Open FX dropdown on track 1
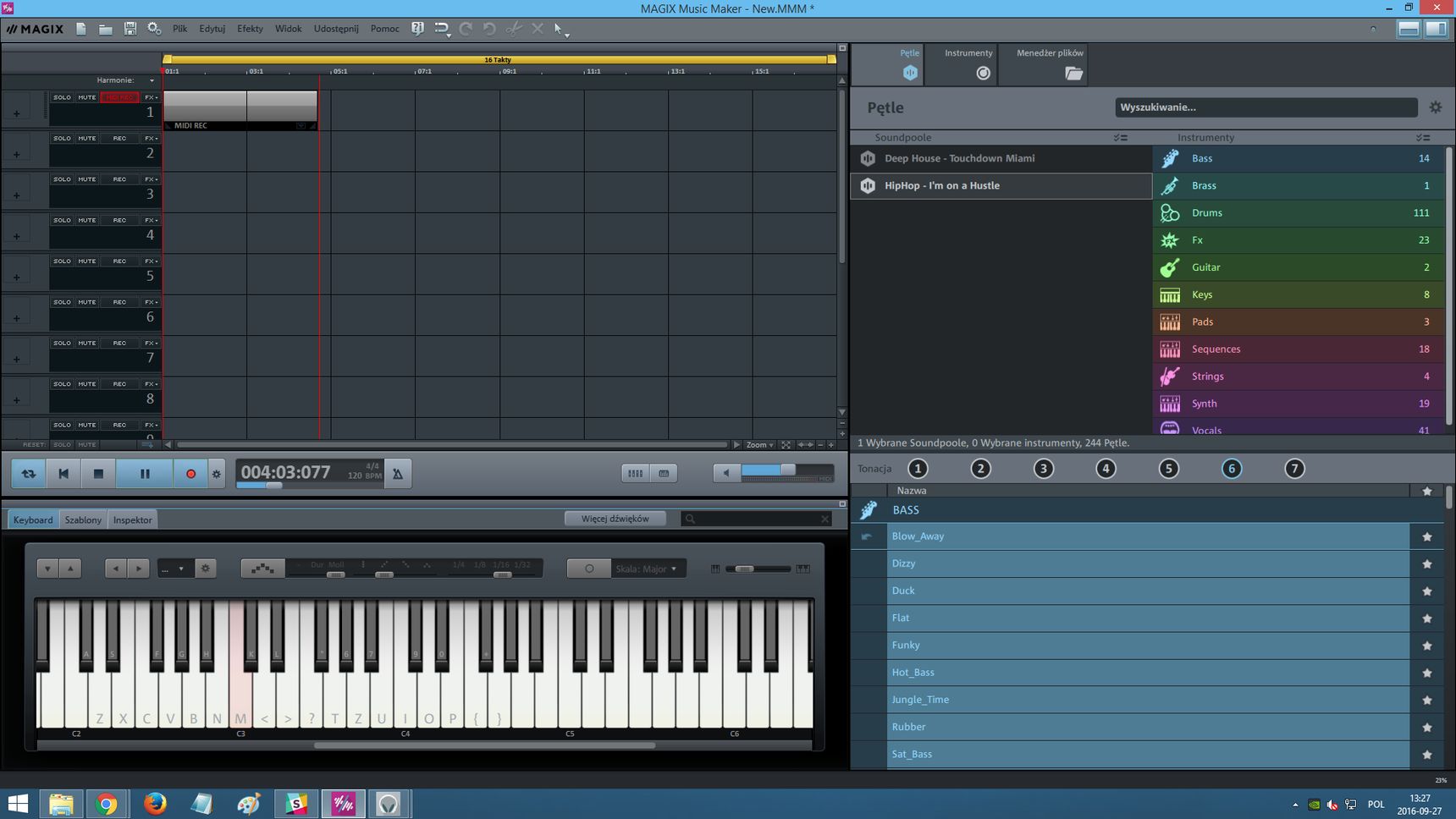This screenshot has width=1456, height=819. pyautogui.click(x=151, y=97)
